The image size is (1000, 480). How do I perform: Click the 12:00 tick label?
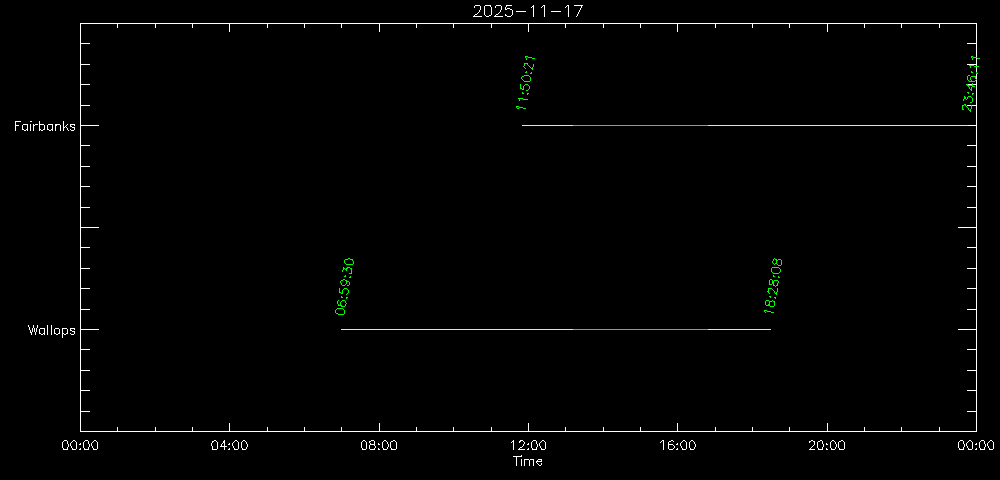tap(527, 446)
